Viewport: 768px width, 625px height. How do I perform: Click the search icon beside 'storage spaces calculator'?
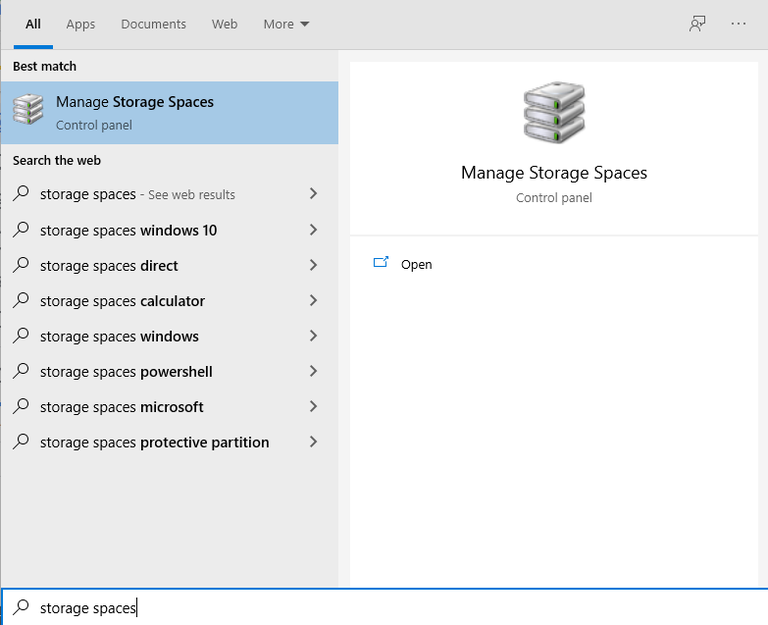[21, 300]
